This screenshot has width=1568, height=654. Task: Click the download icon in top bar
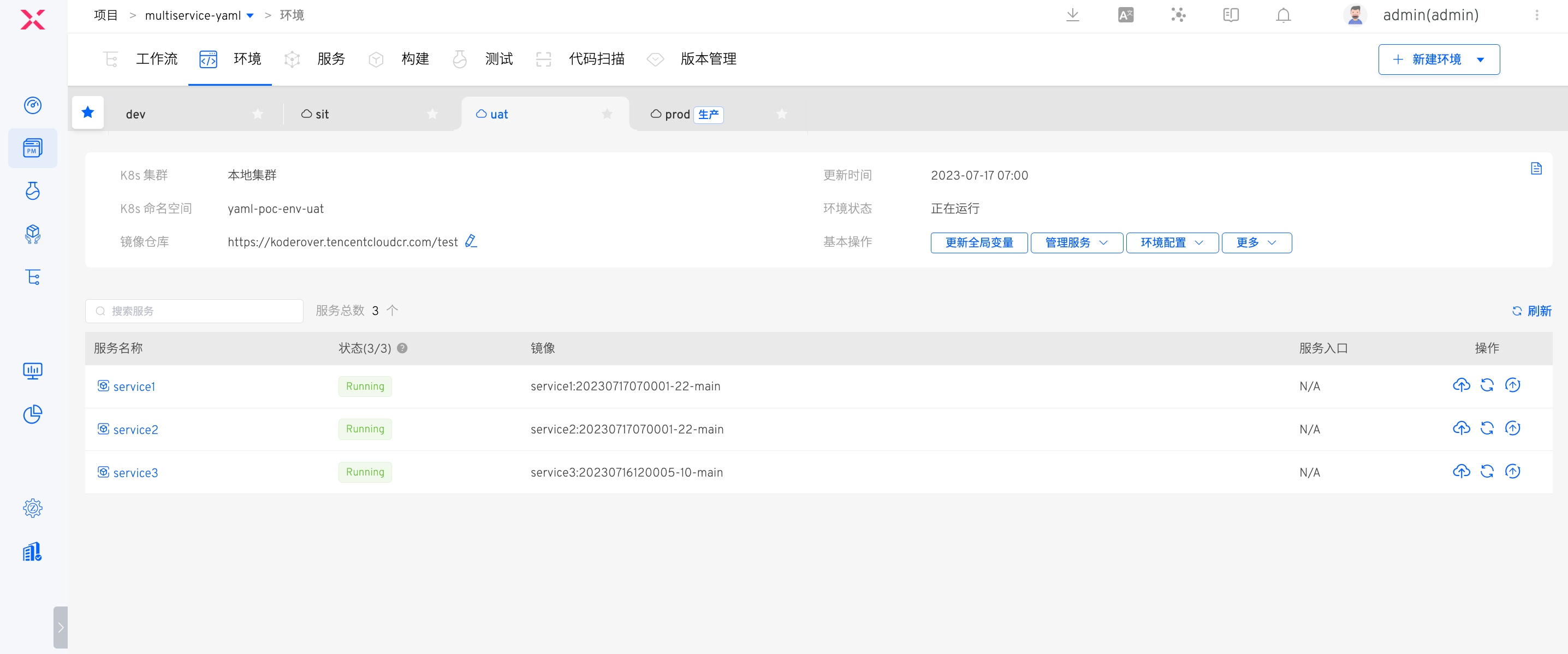pos(1072,15)
